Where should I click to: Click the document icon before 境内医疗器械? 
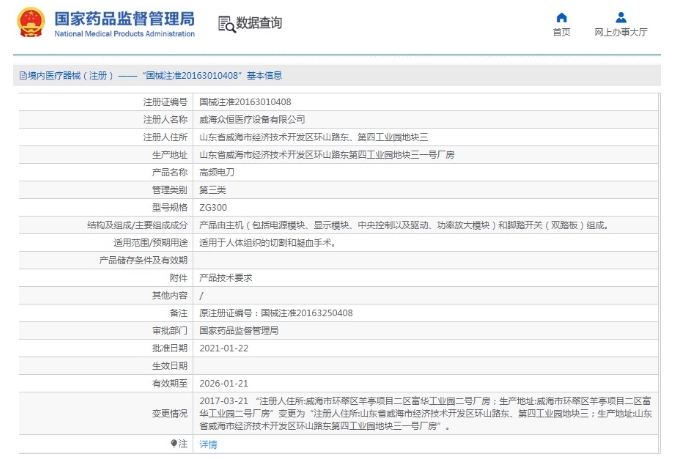click(21, 75)
